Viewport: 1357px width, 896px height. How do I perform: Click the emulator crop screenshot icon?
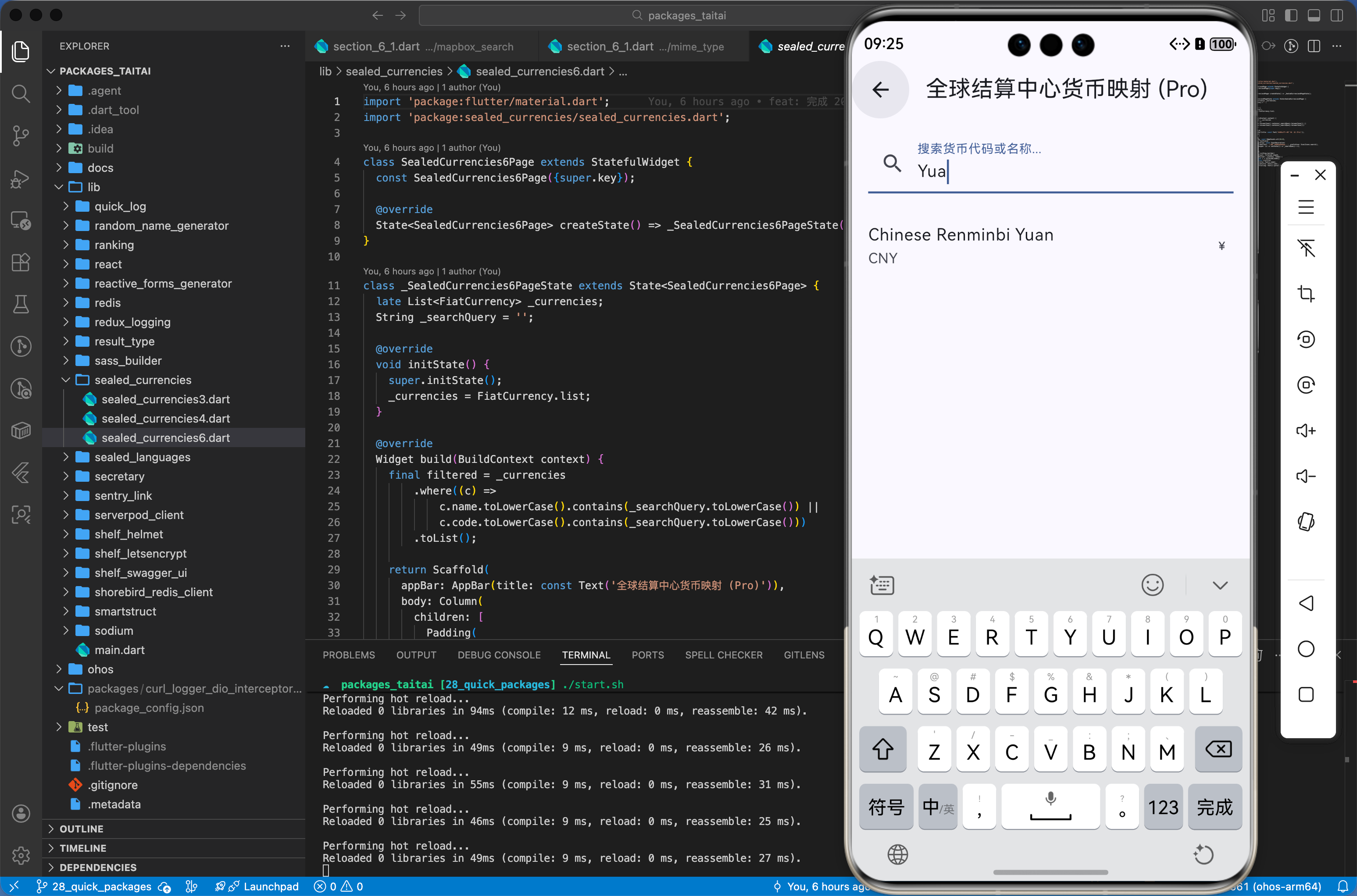pos(1306,294)
